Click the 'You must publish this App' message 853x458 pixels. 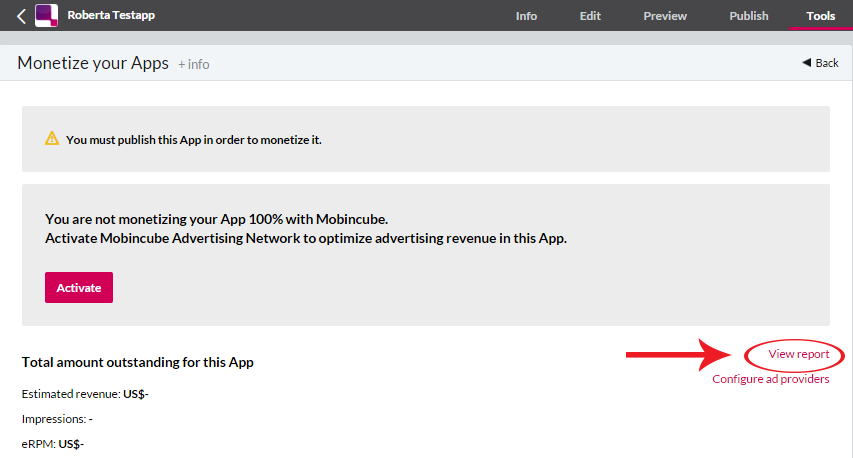[x=194, y=140]
